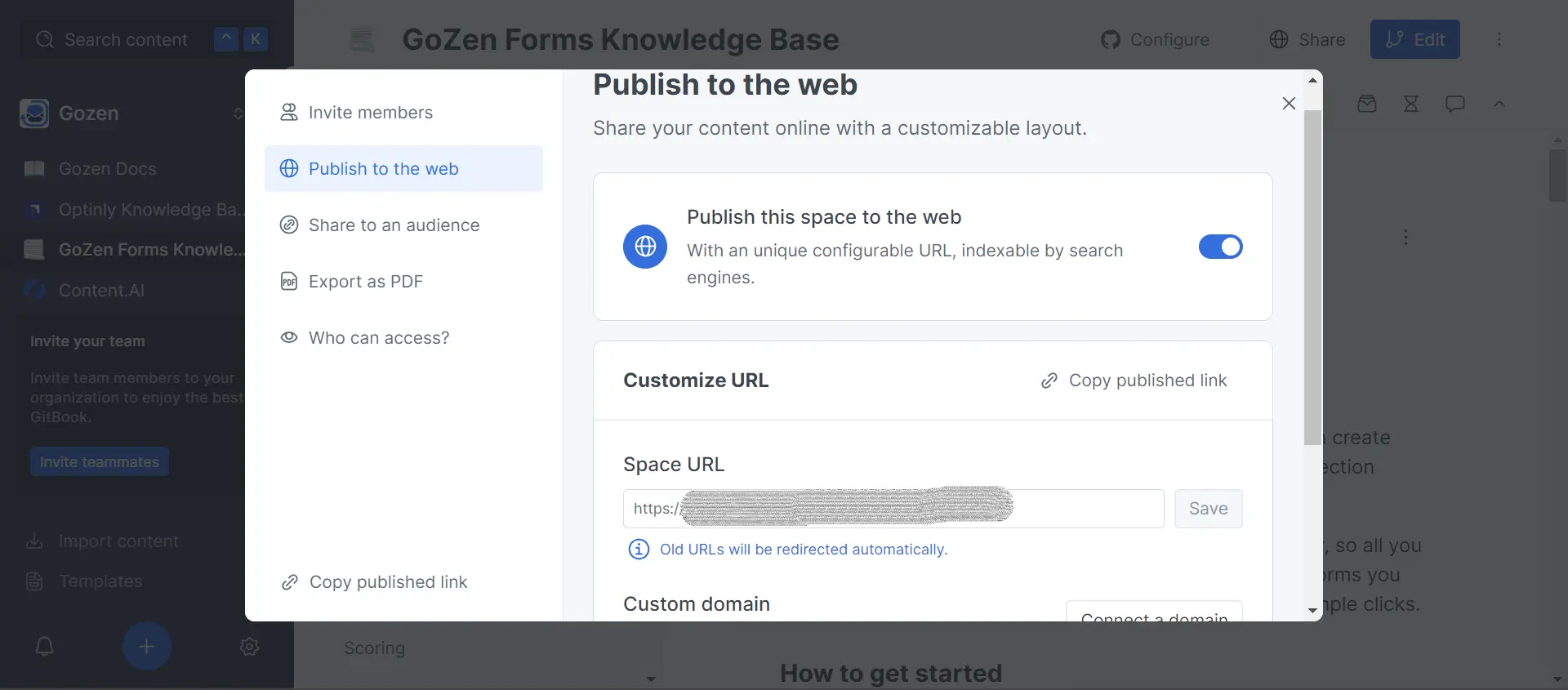Open the notifications bell

click(x=43, y=646)
